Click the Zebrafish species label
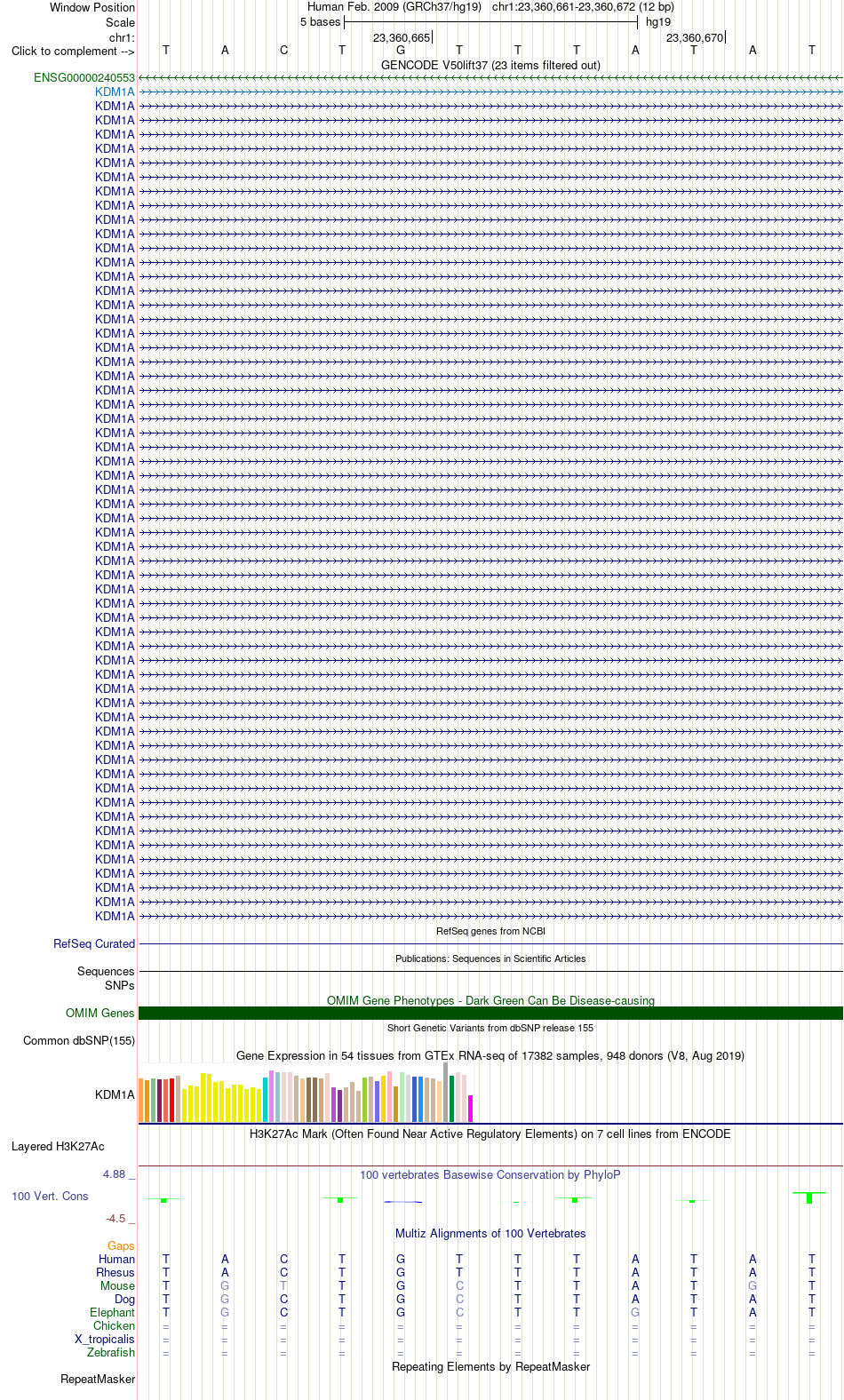844x1400 pixels. (111, 1353)
